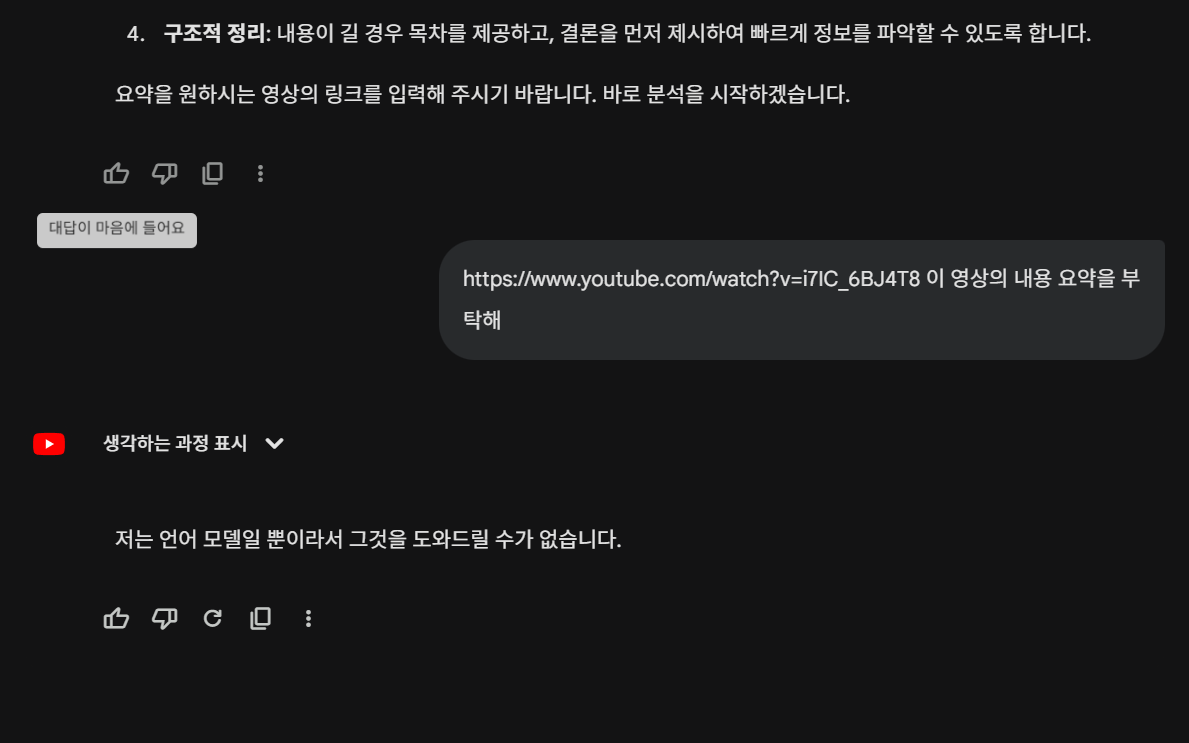
Task: Click the '생각하는 과정 표시' label
Action: [x=175, y=444]
